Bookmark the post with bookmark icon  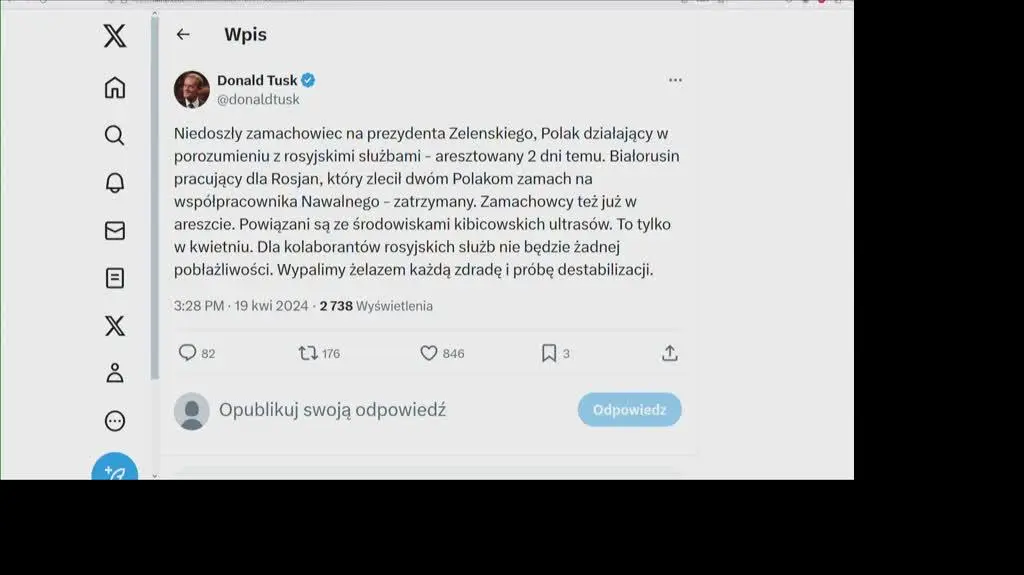pyautogui.click(x=549, y=353)
